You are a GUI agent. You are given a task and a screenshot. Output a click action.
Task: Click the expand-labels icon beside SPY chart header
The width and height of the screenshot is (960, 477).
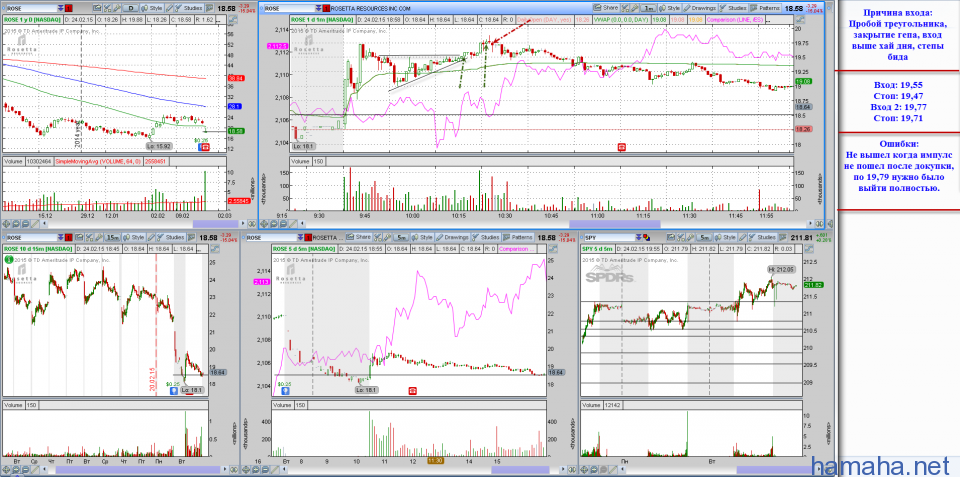[809, 248]
